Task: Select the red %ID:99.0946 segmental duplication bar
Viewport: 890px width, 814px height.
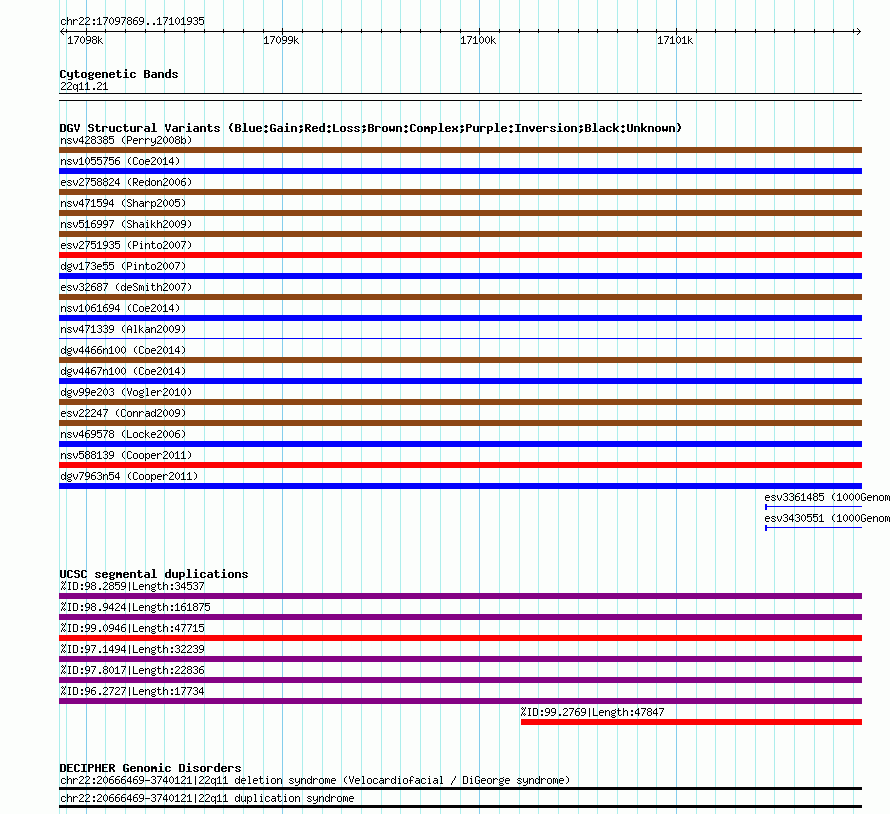Action: coord(460,638)
